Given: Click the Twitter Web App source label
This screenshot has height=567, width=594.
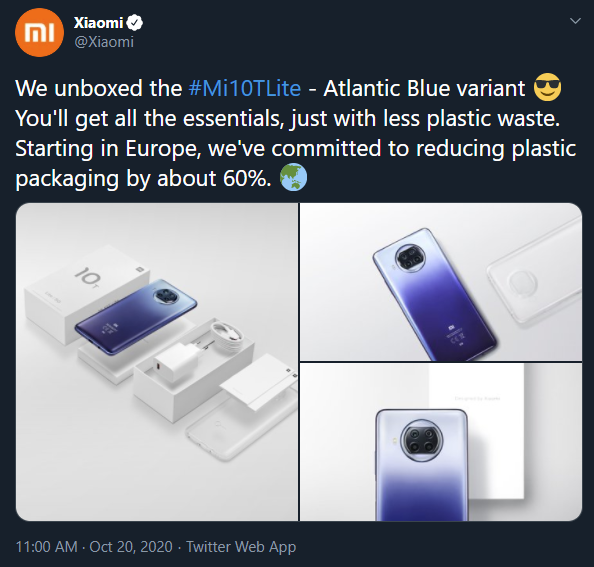Looking at the screenshot, I should pyautogui.click(x=241, y=547).
